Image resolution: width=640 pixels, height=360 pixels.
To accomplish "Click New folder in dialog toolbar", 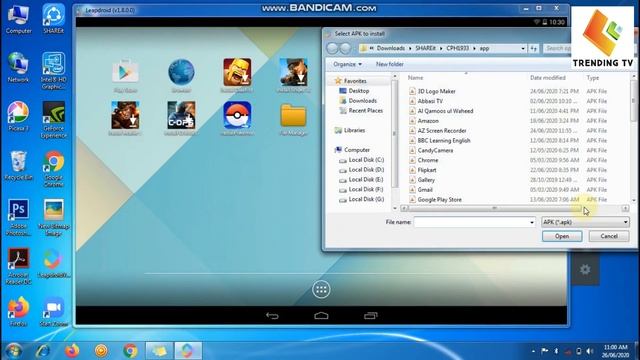I will click(x=389, y=64).
